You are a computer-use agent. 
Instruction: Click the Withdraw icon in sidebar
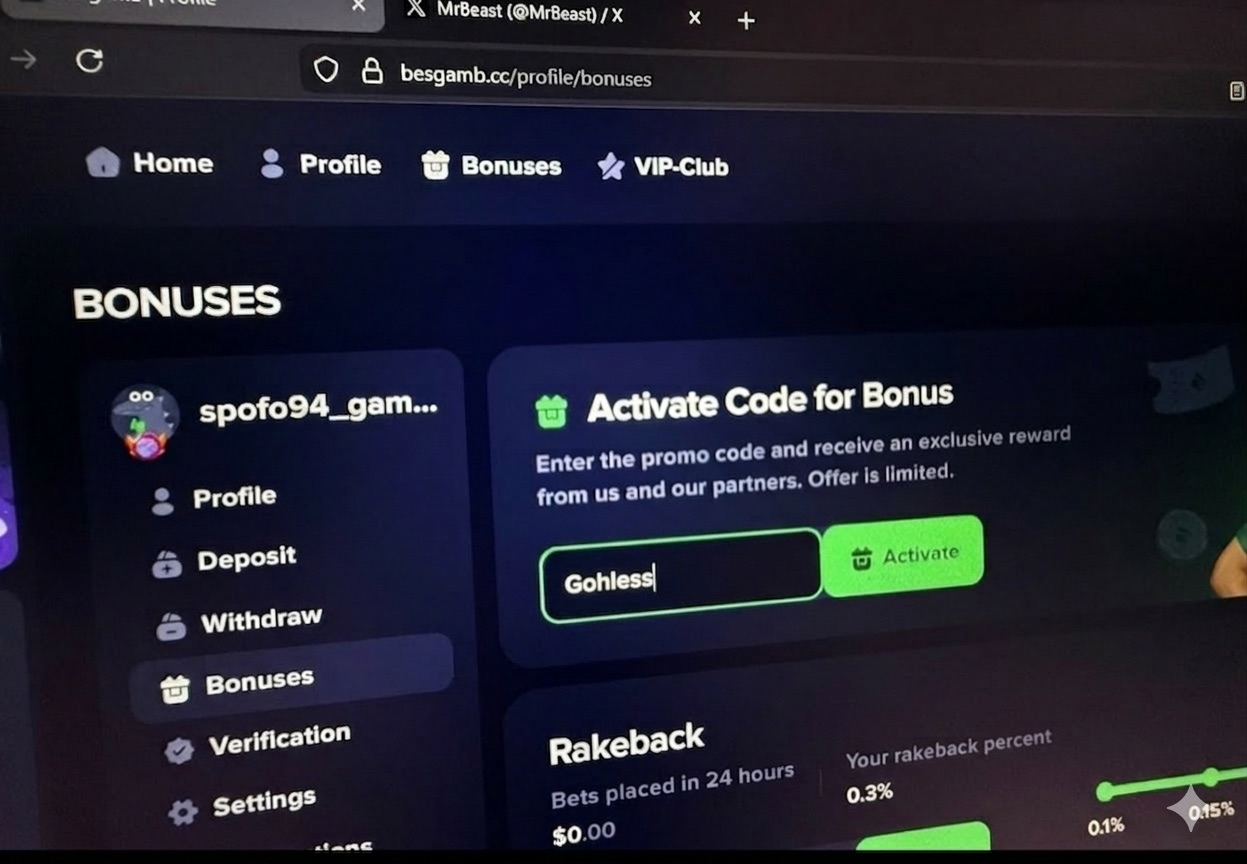(171, 627)
